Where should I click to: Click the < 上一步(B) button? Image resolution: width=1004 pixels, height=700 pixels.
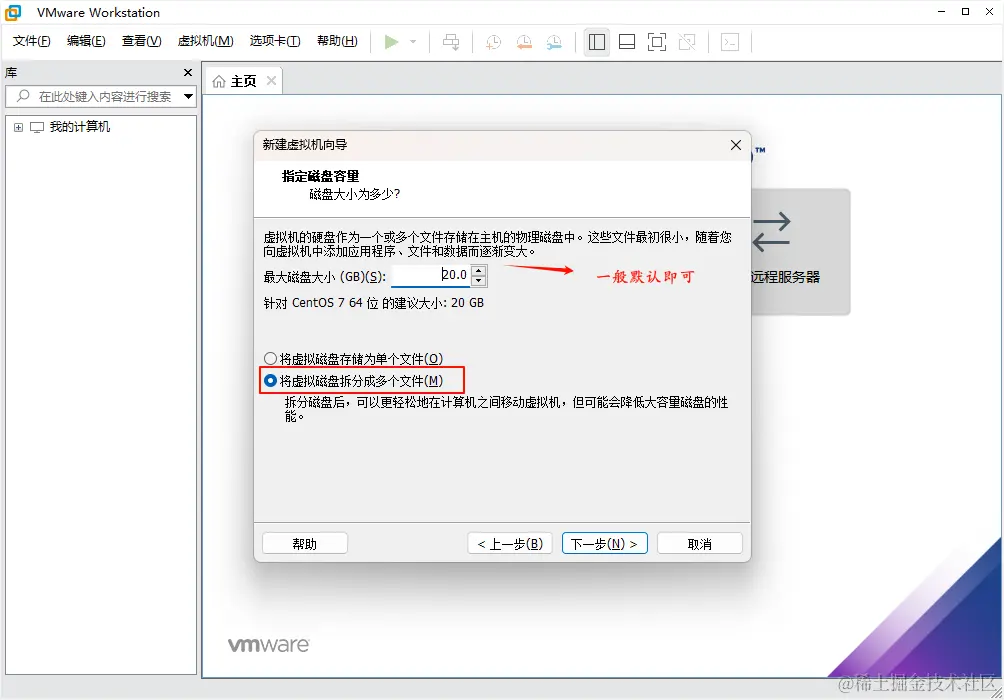point(510,544)
